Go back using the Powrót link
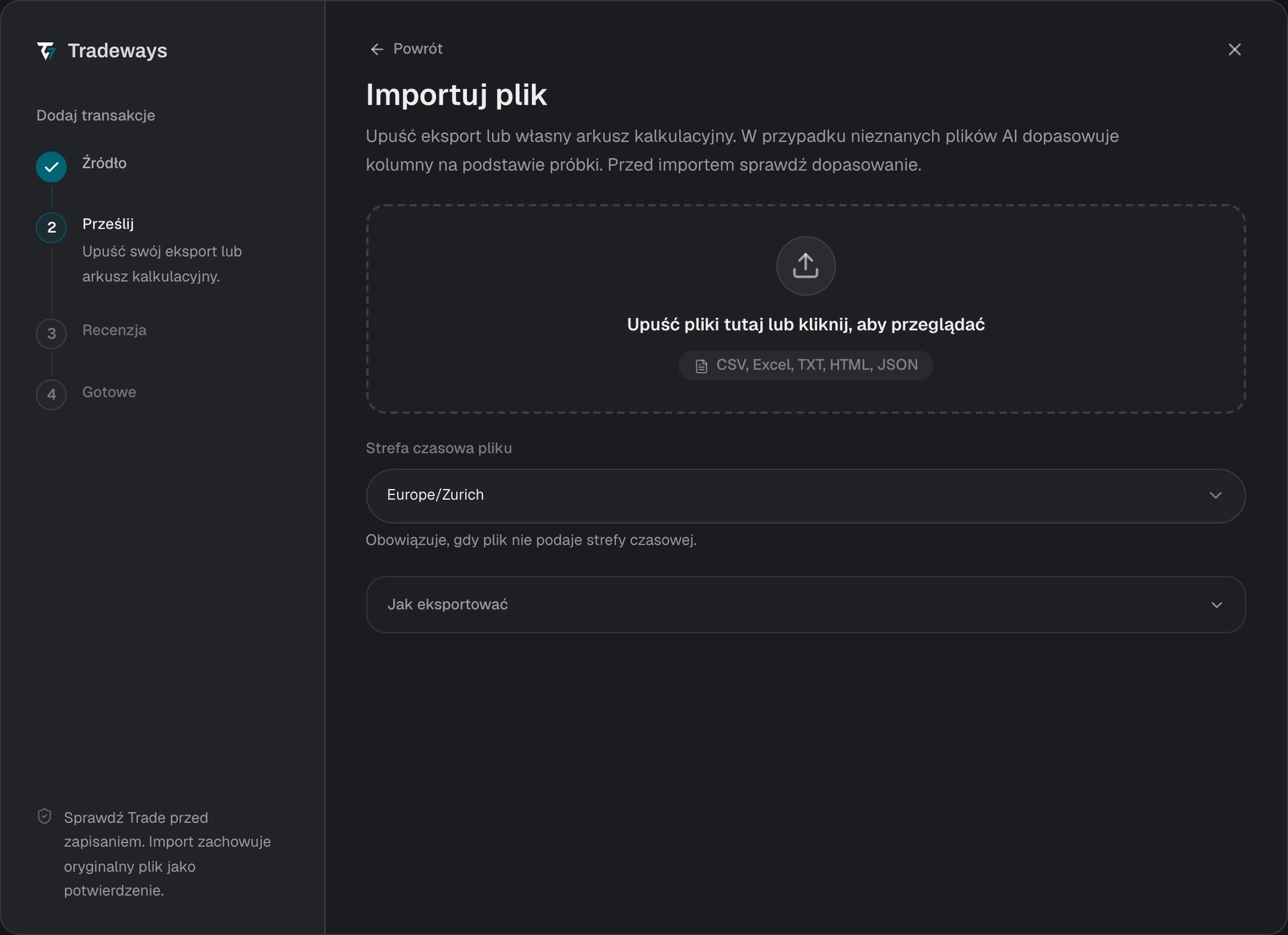 (x=407, y=49)
